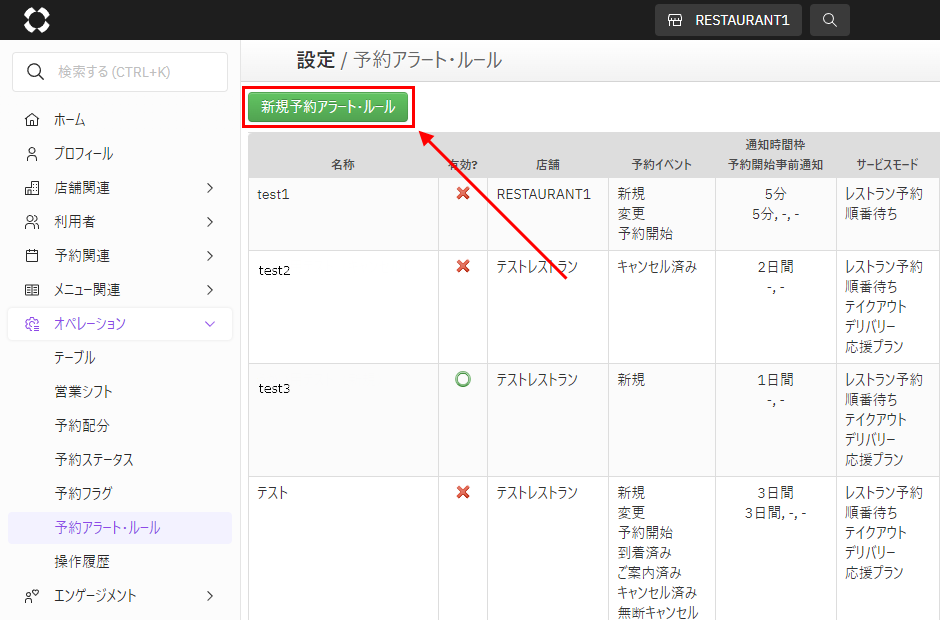940x620 pixels.
Task: Click the store building icon beside 店舗関連
Action: [32, 188]
